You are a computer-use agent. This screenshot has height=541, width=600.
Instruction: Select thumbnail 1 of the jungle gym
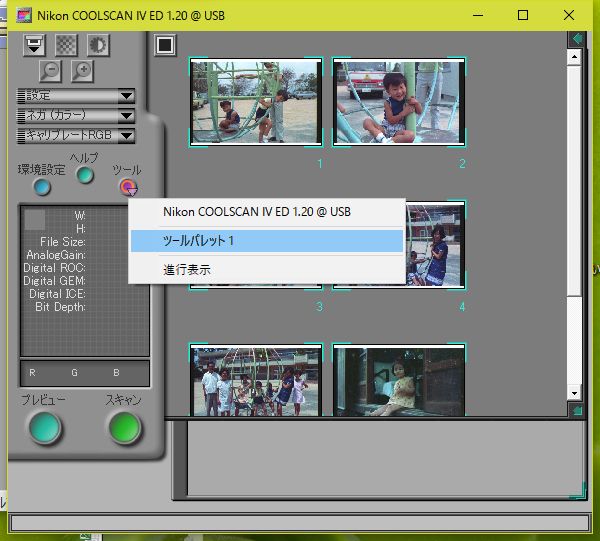tap(256, 102)
